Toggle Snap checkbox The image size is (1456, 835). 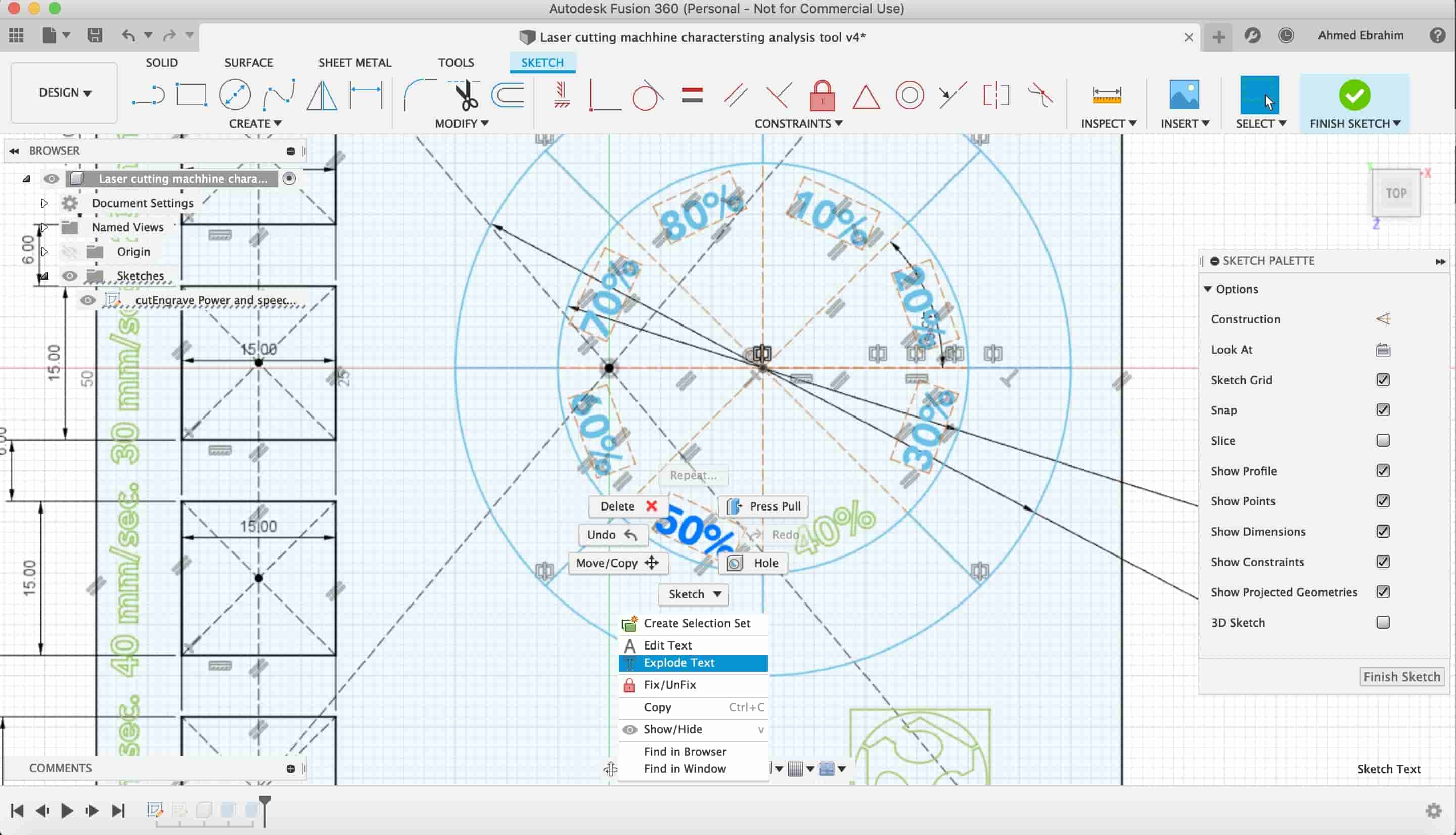[1383, 410]
